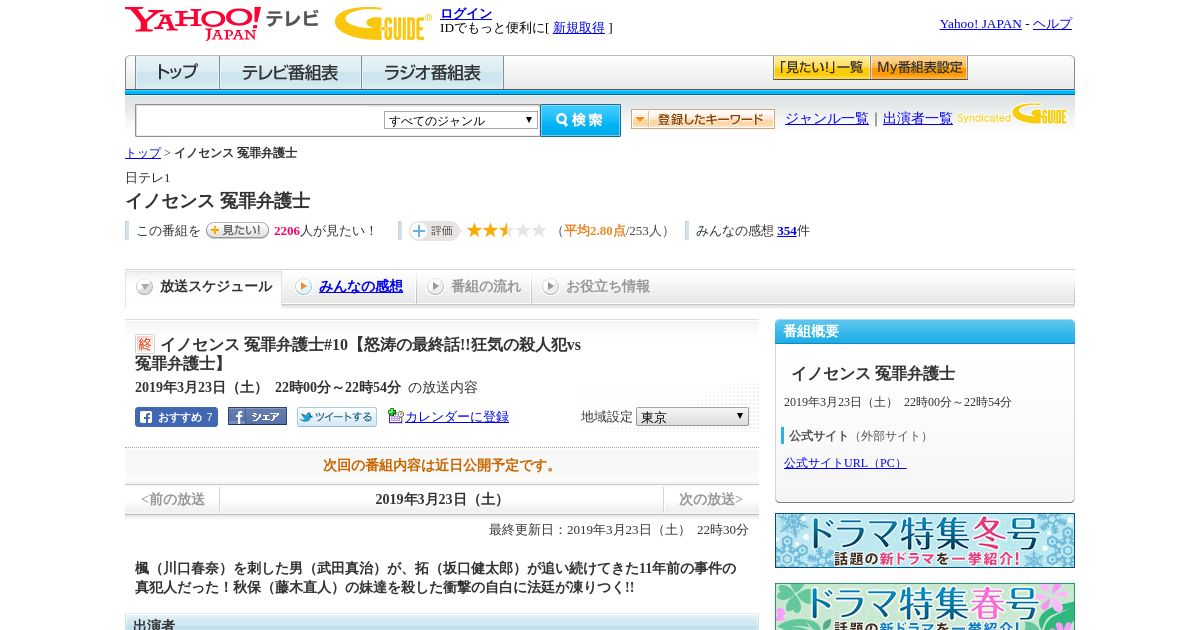Click the トップ breadcrumb link
Image resolution: width=1200 pixels, height=630 pixels.
coord(143,153)
